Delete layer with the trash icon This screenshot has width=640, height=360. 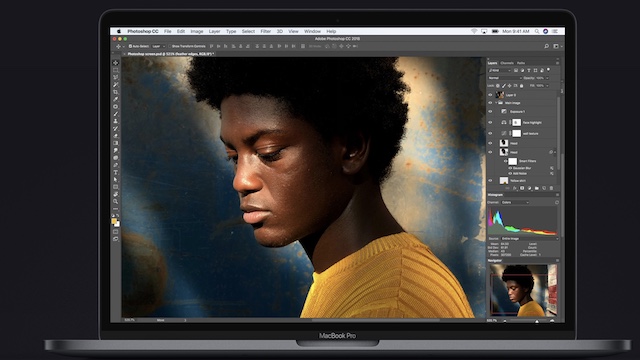(551, 188)
